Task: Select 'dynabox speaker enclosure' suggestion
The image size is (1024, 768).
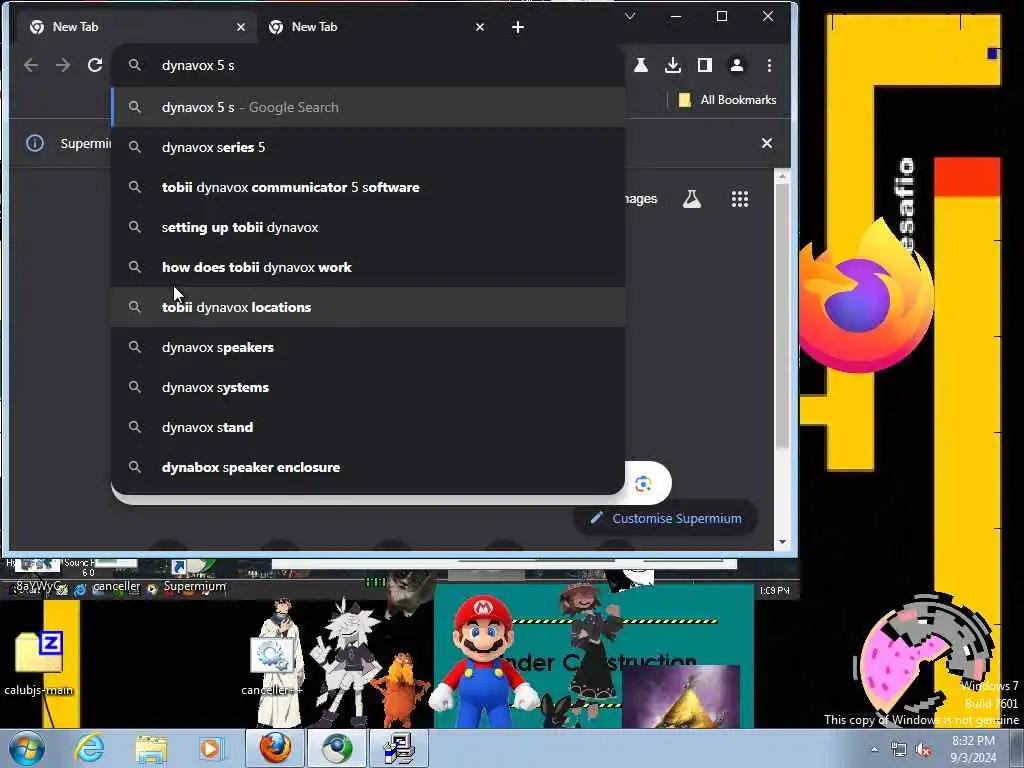Action: (368, 468)
